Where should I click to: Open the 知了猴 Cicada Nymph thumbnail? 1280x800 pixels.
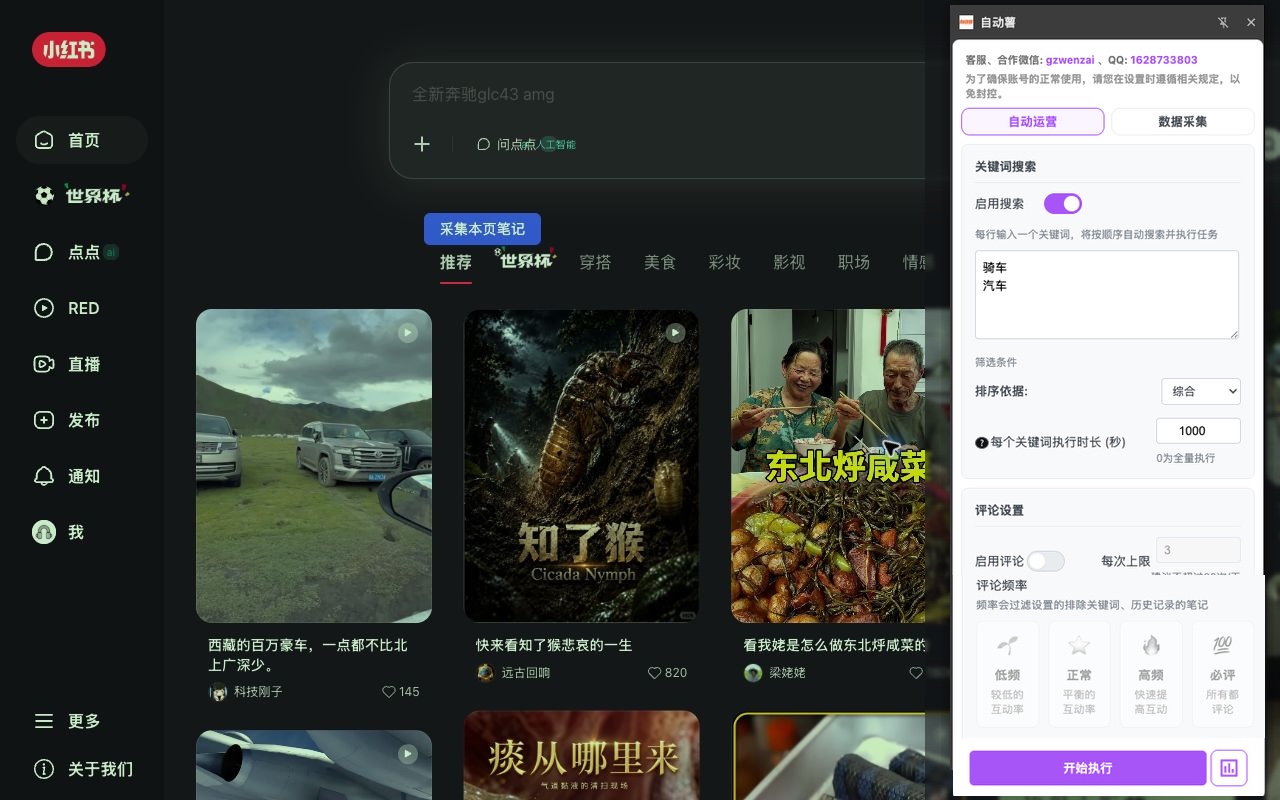coord(582,466)
